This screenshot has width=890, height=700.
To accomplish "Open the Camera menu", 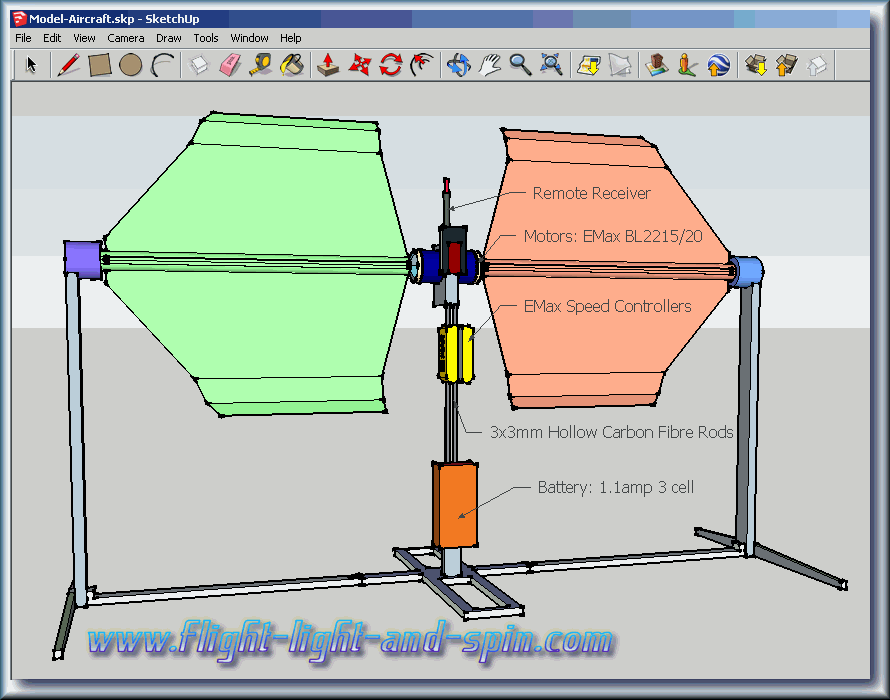I will pyautogui.click(x=125, y=38).
